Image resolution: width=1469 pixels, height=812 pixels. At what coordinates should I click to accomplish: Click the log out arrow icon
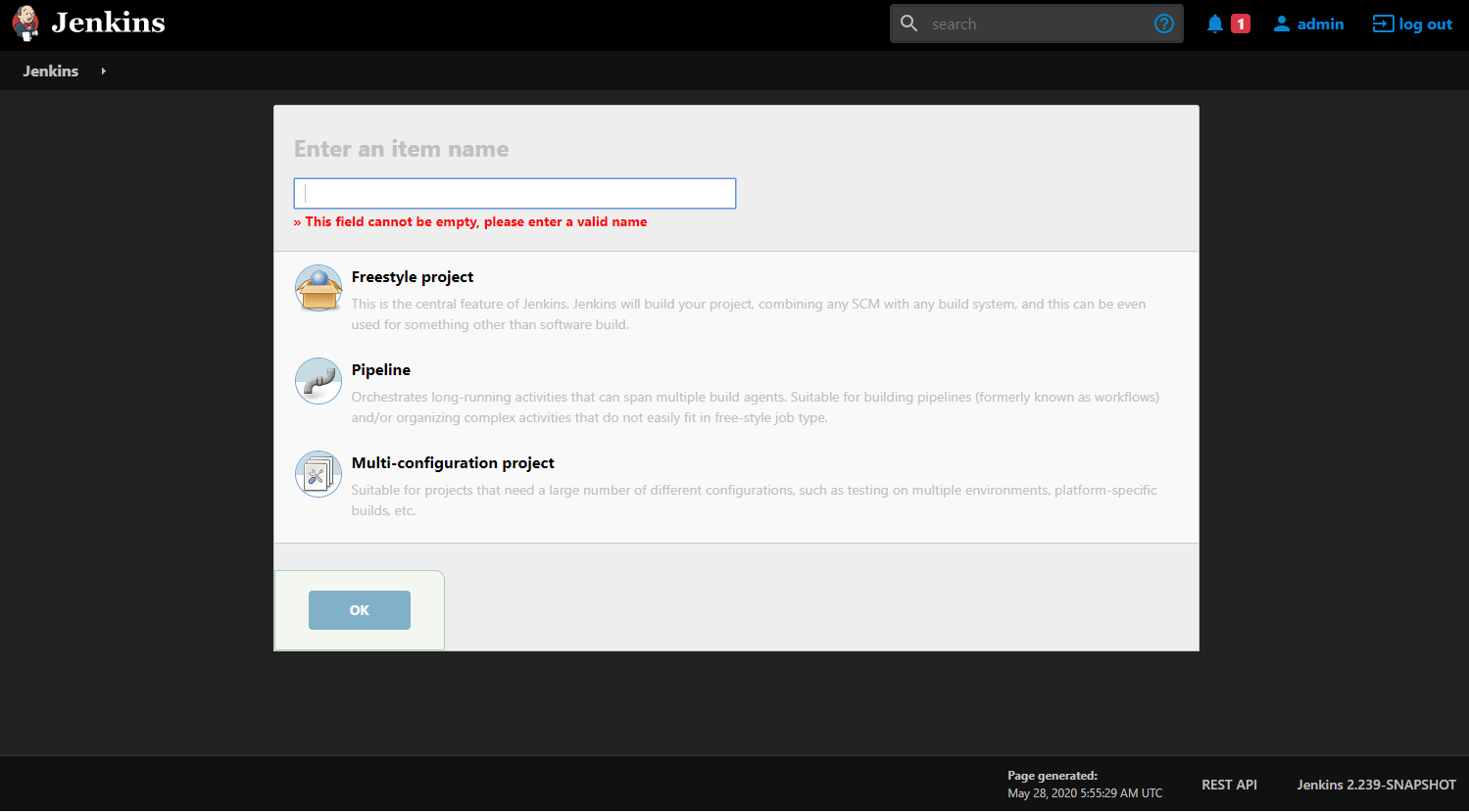1383,24
